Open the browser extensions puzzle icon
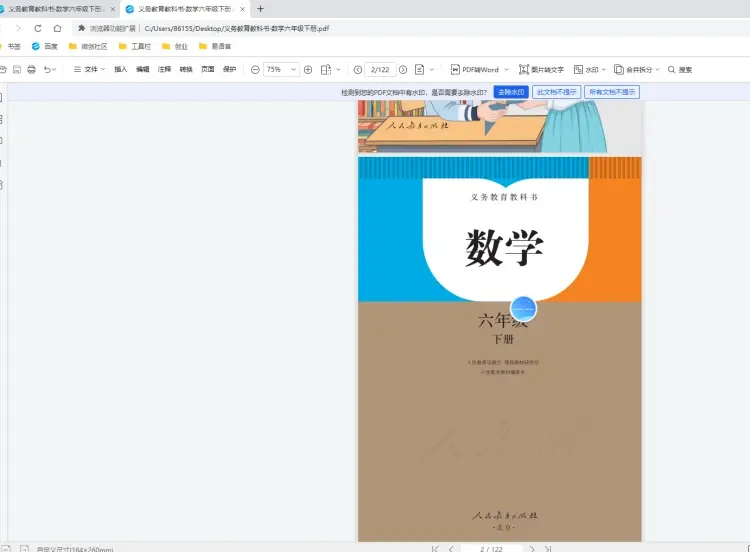Screen dimensions: 750x552 pyautogui.click(x=82, y=28)
